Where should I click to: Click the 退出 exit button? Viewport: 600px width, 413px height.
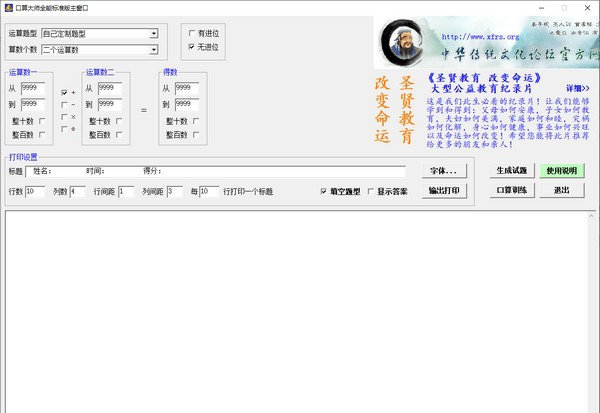click(562, 190)
